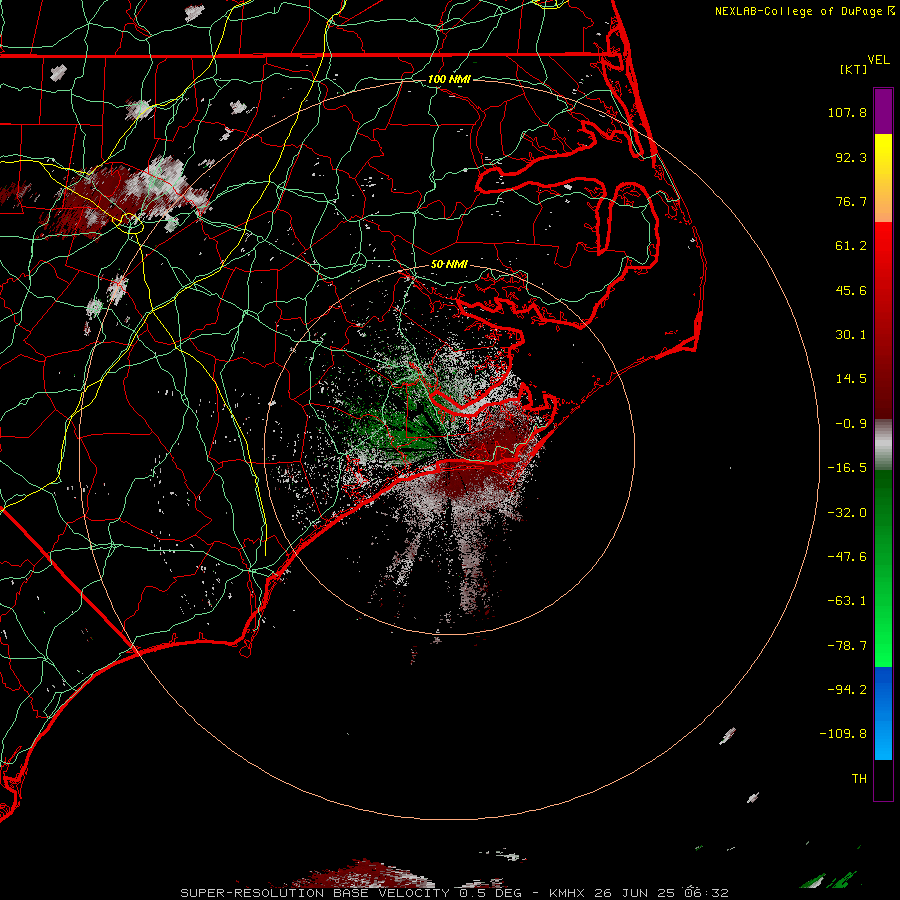Viewport: 900px width, 900px height.
Task: Click the 26 JUN 25 date text
Action: 634,893
